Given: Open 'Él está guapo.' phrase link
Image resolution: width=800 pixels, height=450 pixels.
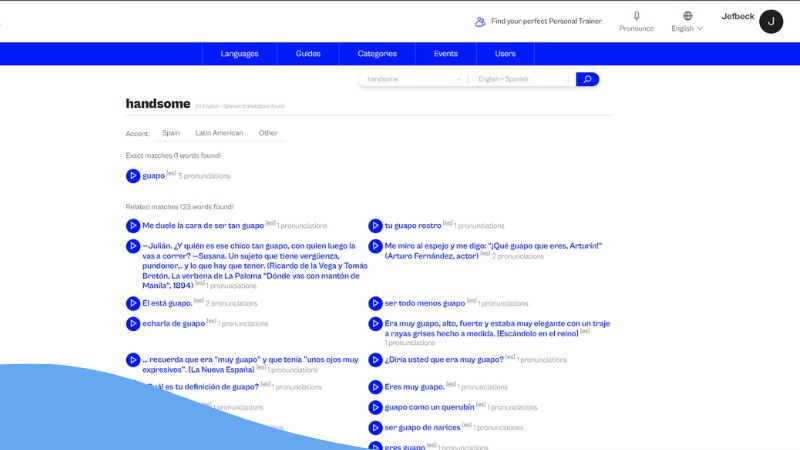Looking at the screenshot, I should 167,303.
